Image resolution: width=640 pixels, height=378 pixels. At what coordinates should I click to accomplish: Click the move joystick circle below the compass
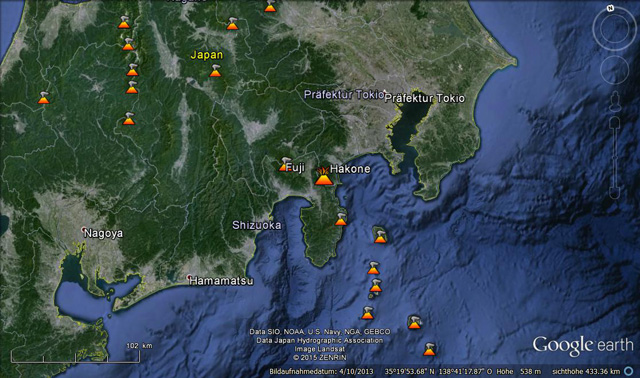[x=614, y=70]
